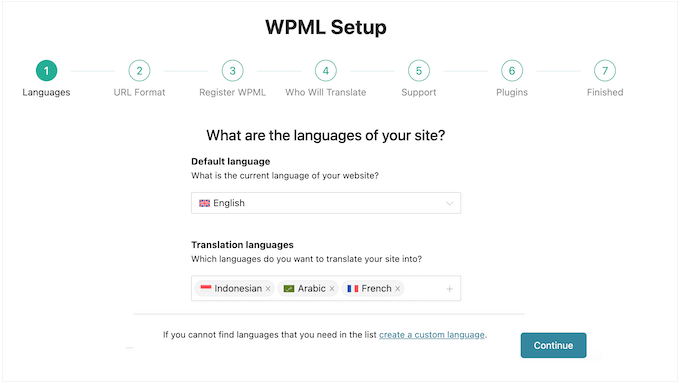
Task: Remove Indonesian from translation languages
Action: point(268,289)
